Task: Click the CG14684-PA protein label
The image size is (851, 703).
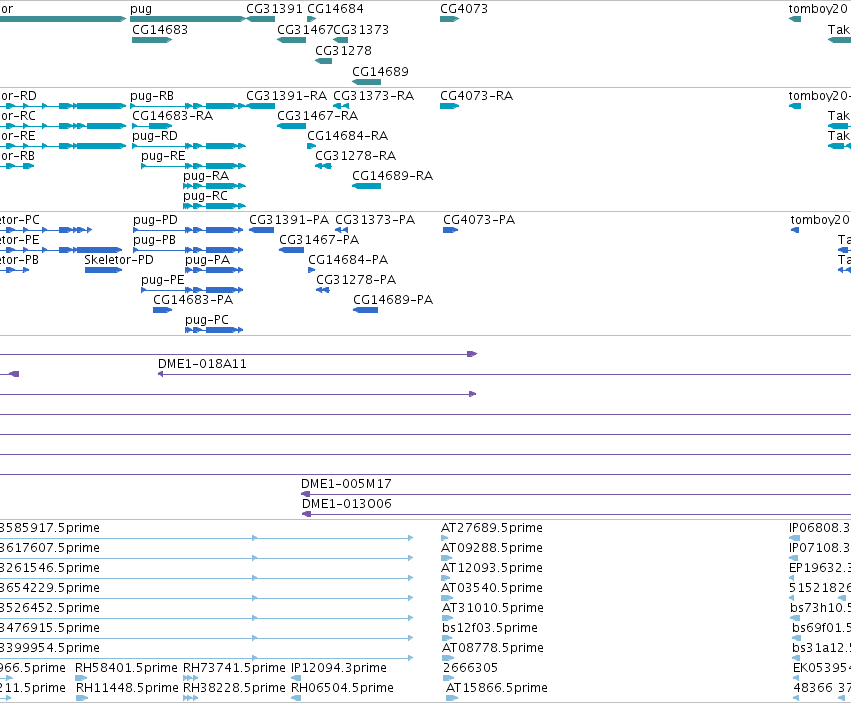Action: tap(348, 261)
